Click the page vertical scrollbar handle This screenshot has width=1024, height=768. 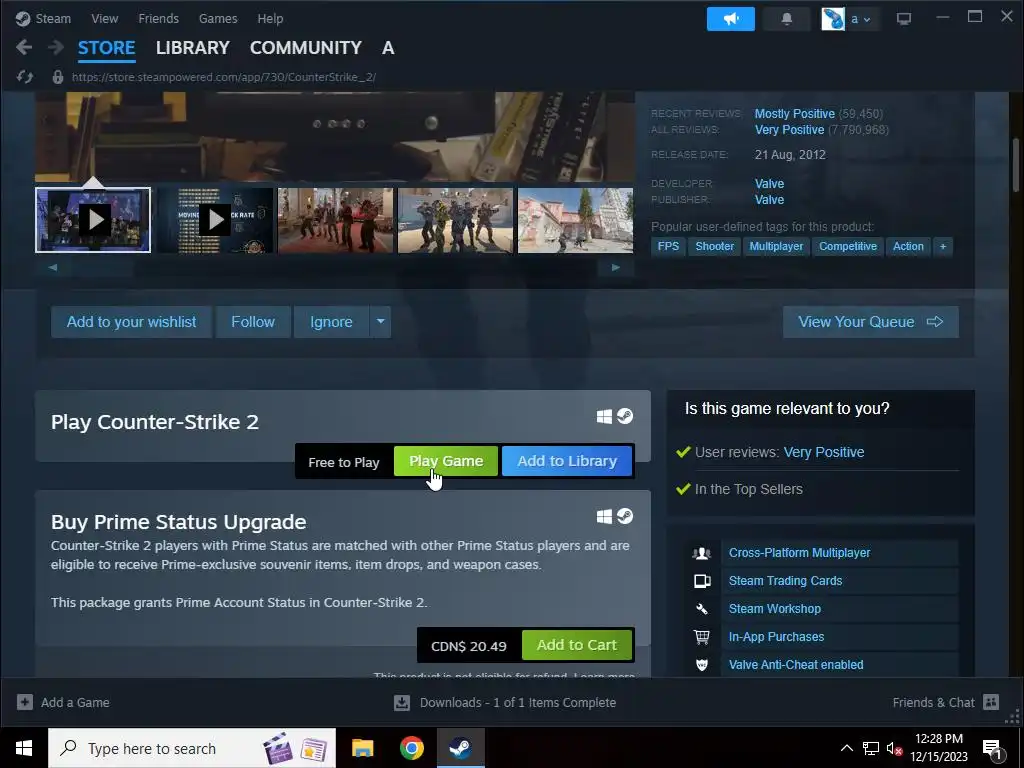pos(1016,167)
